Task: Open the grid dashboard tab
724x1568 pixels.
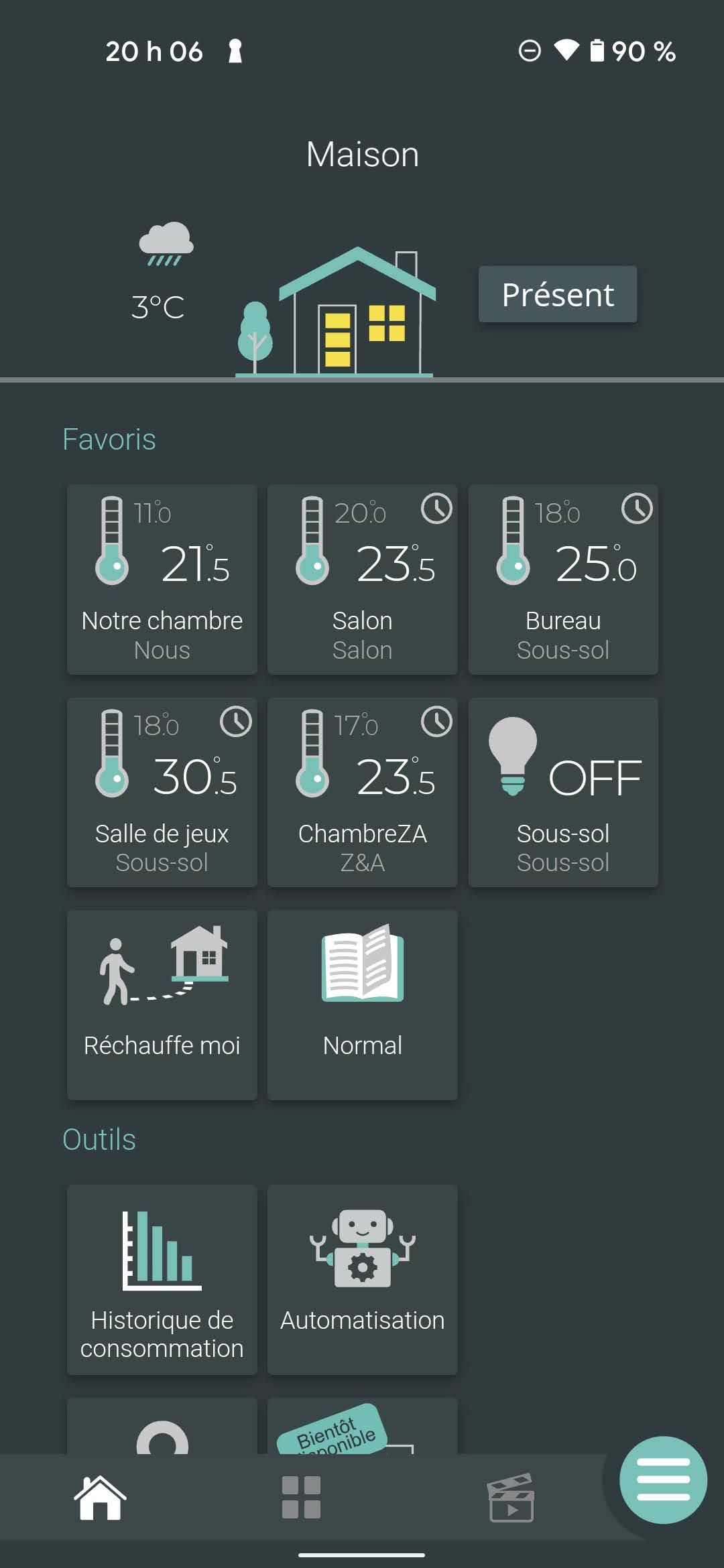Action: pos(301,1498)
